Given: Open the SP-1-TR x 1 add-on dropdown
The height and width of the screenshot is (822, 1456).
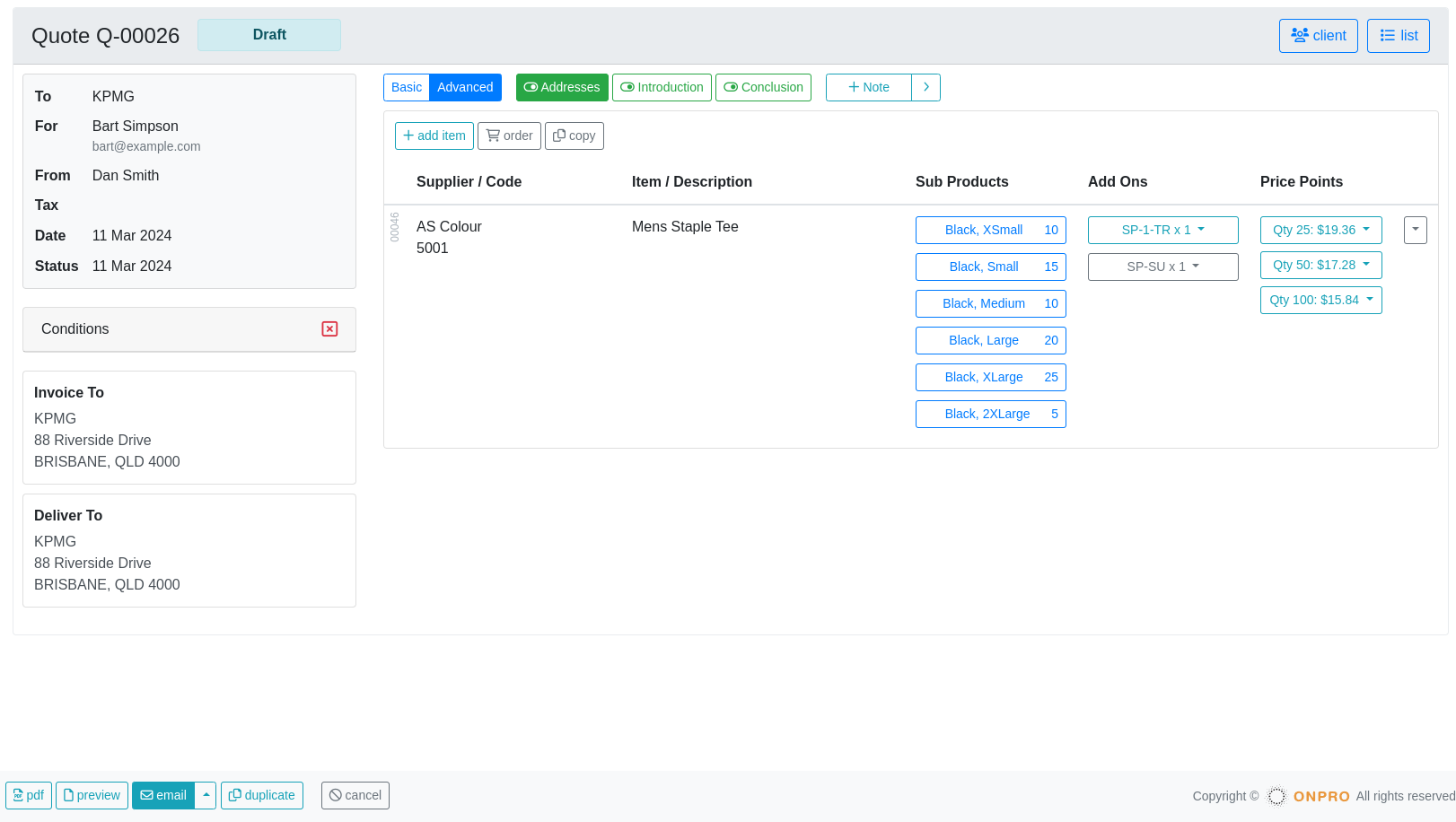Looking at the screenshot, I should 1163,230.
